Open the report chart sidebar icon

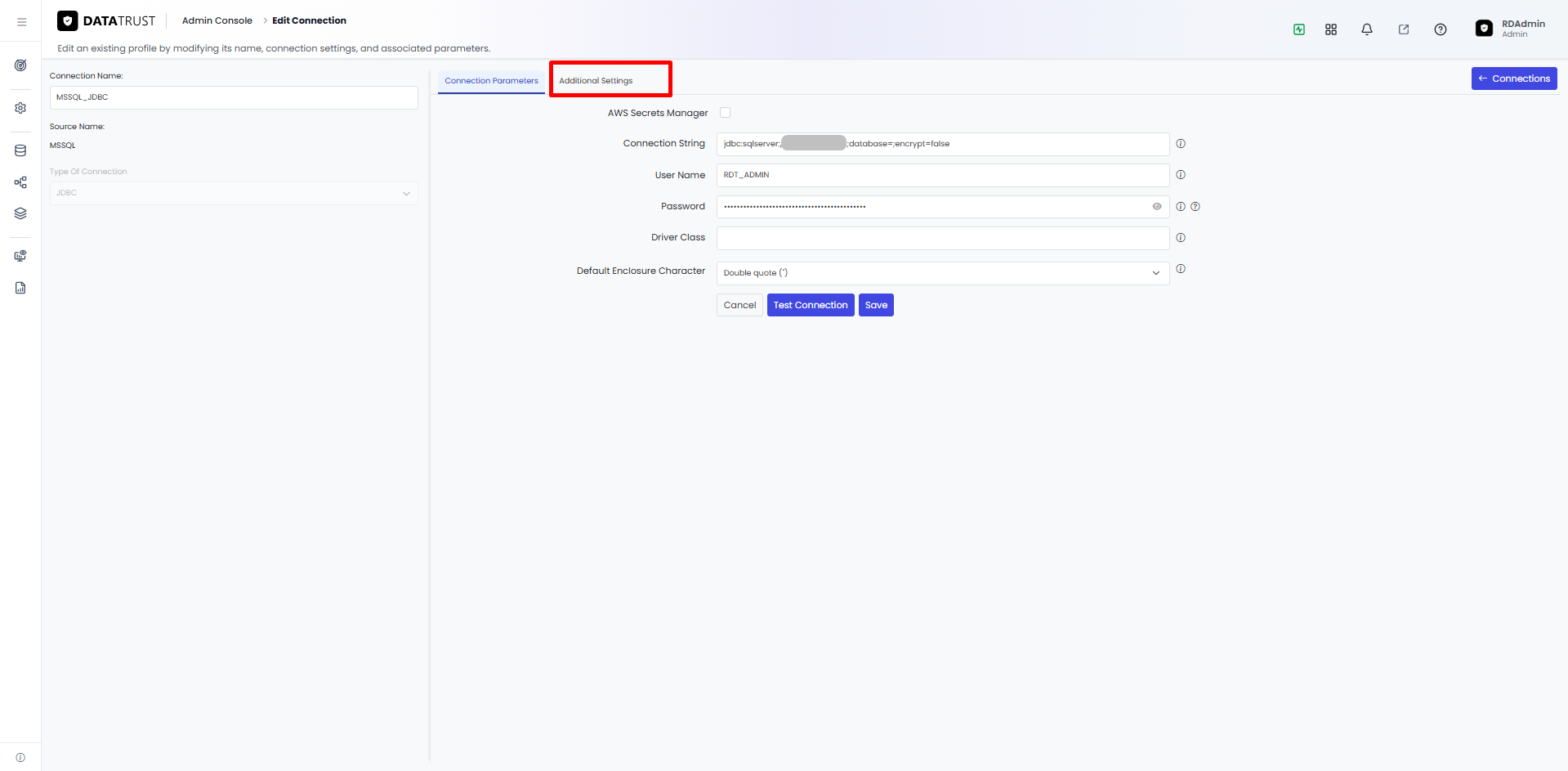pyautogui.click(x=20, y=288)
